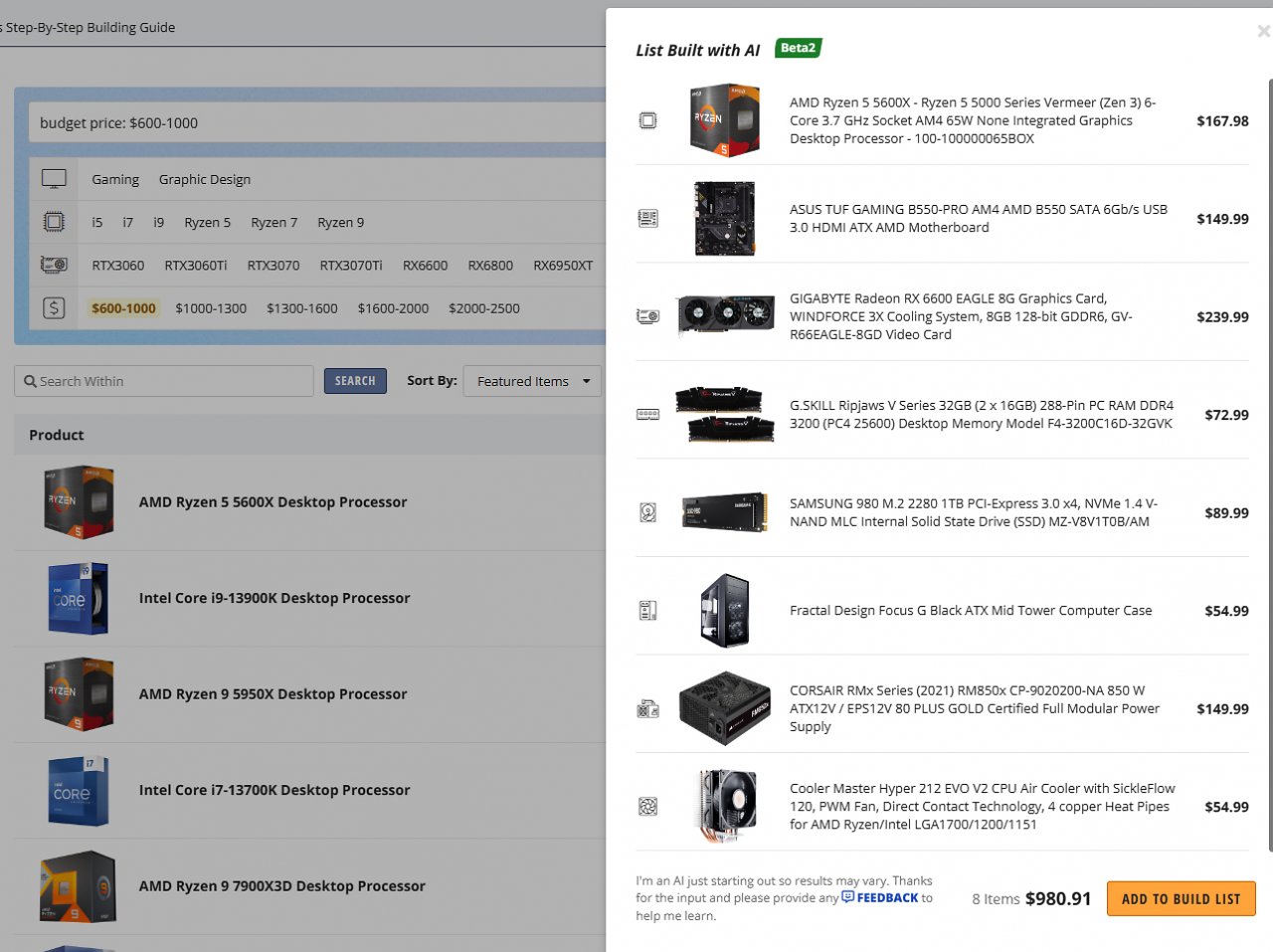Screen dimensions: 1273x952
Task: Open the Sort By Featured Items dropdown
Action: pos(532,381)
